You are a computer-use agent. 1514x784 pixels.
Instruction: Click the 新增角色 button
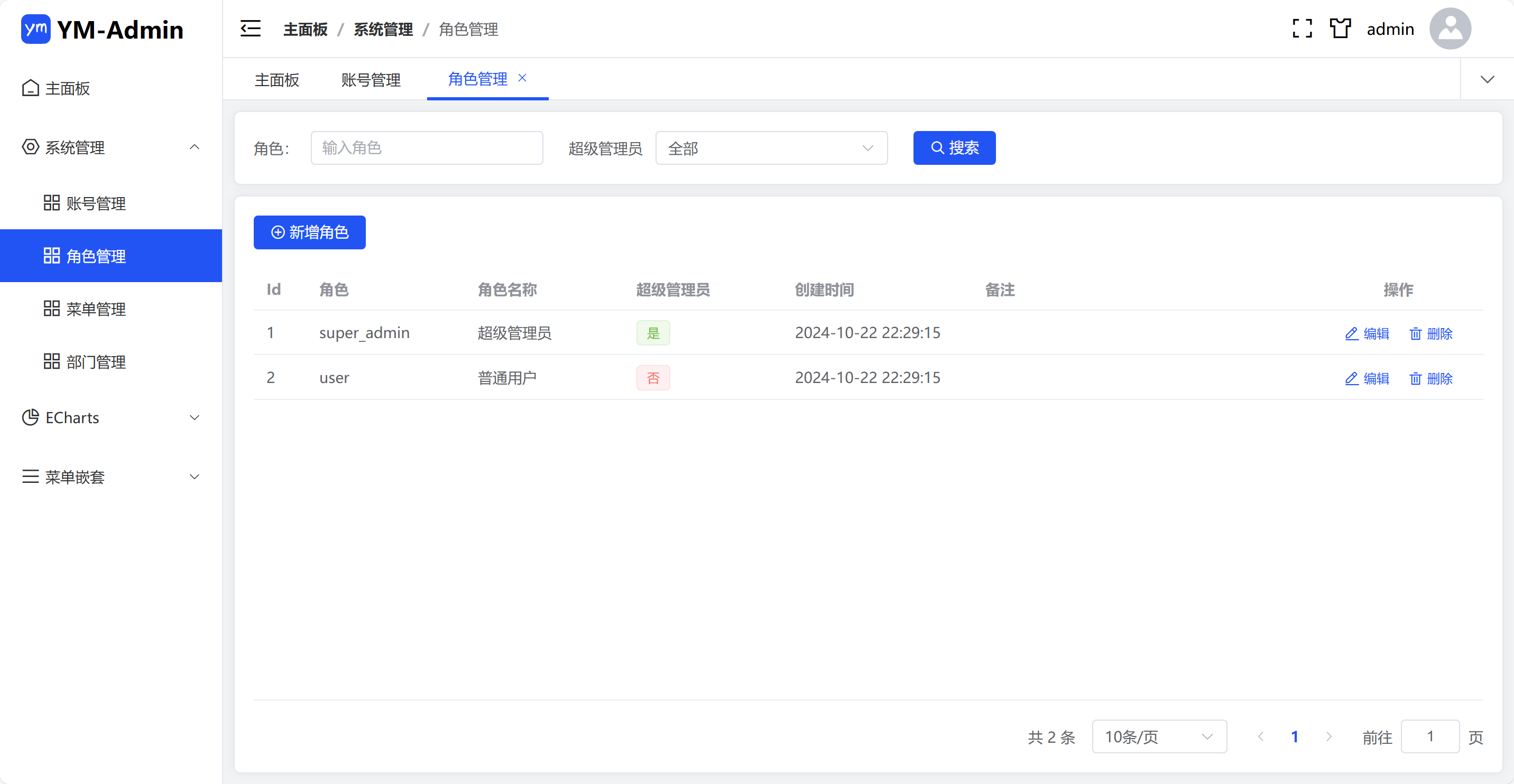[x=309, y=232]
